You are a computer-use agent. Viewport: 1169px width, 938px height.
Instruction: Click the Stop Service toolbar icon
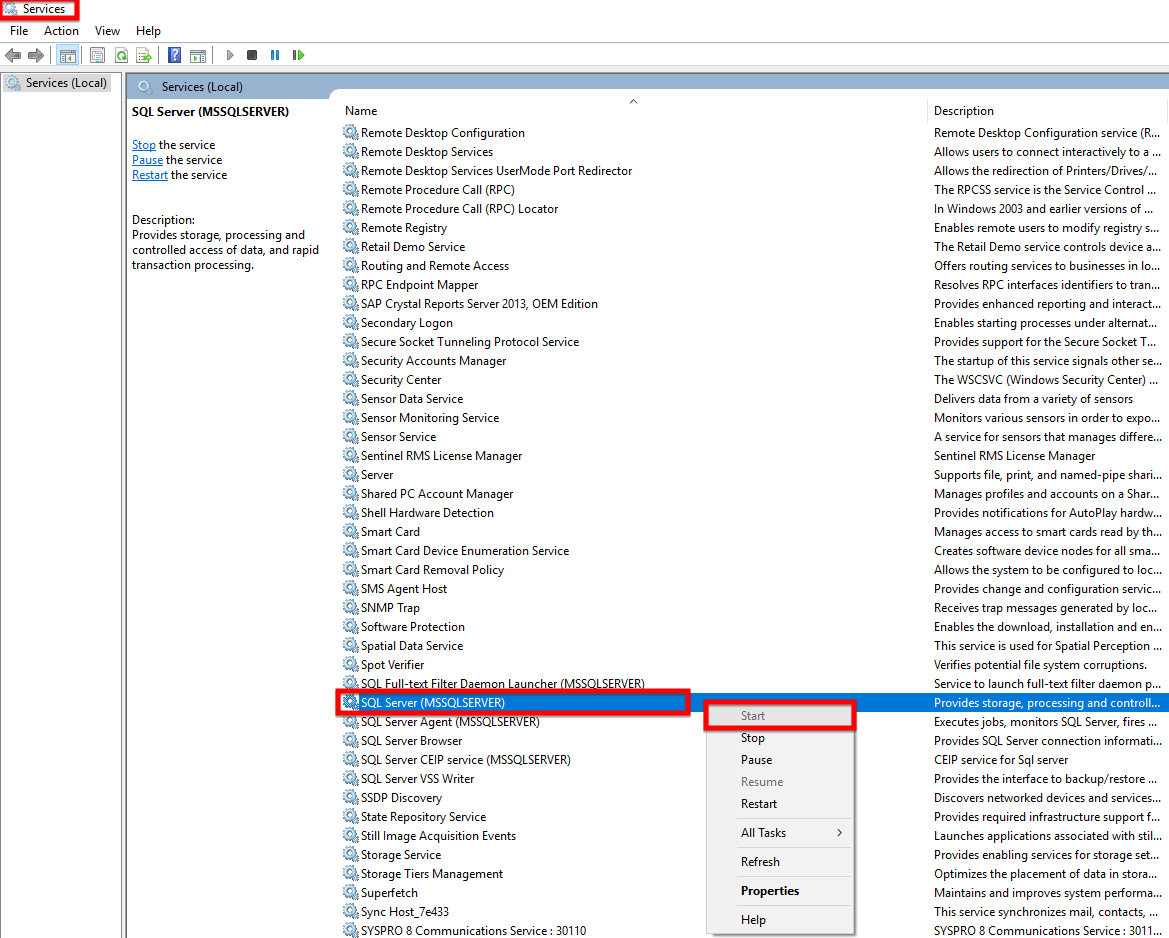[252, 55]
